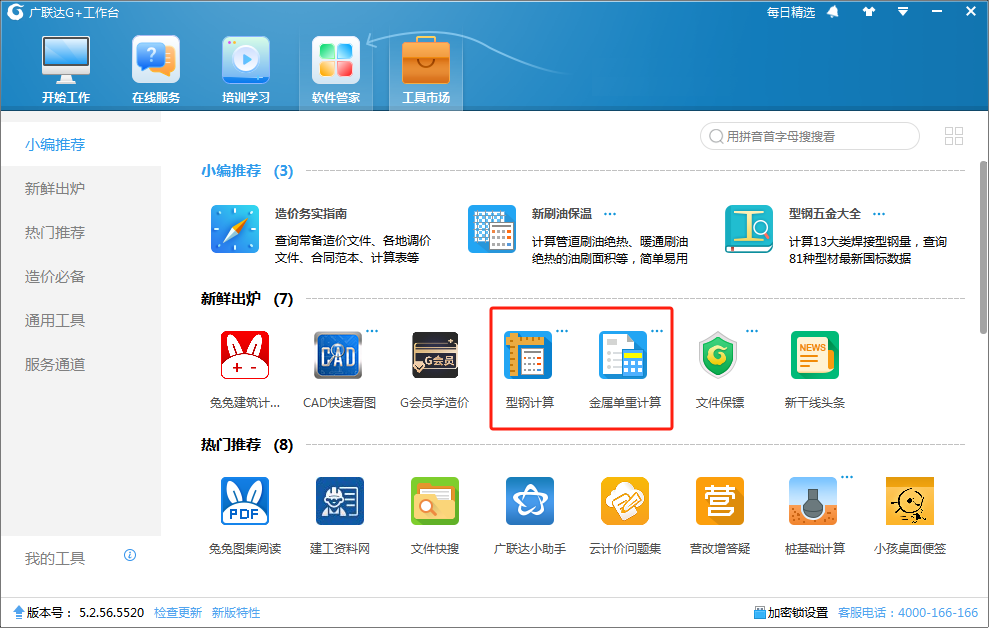Screen dimensions: 989x628
Task: Open 培训学习 video icon
Action: tap(246, 60)
